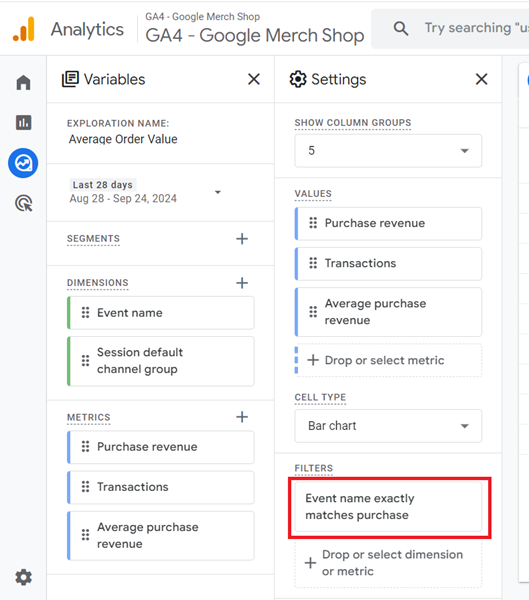Grab the Event name dimension drag handle
The height and width of the screenshot is (600, 529).
tap(85, 313)
